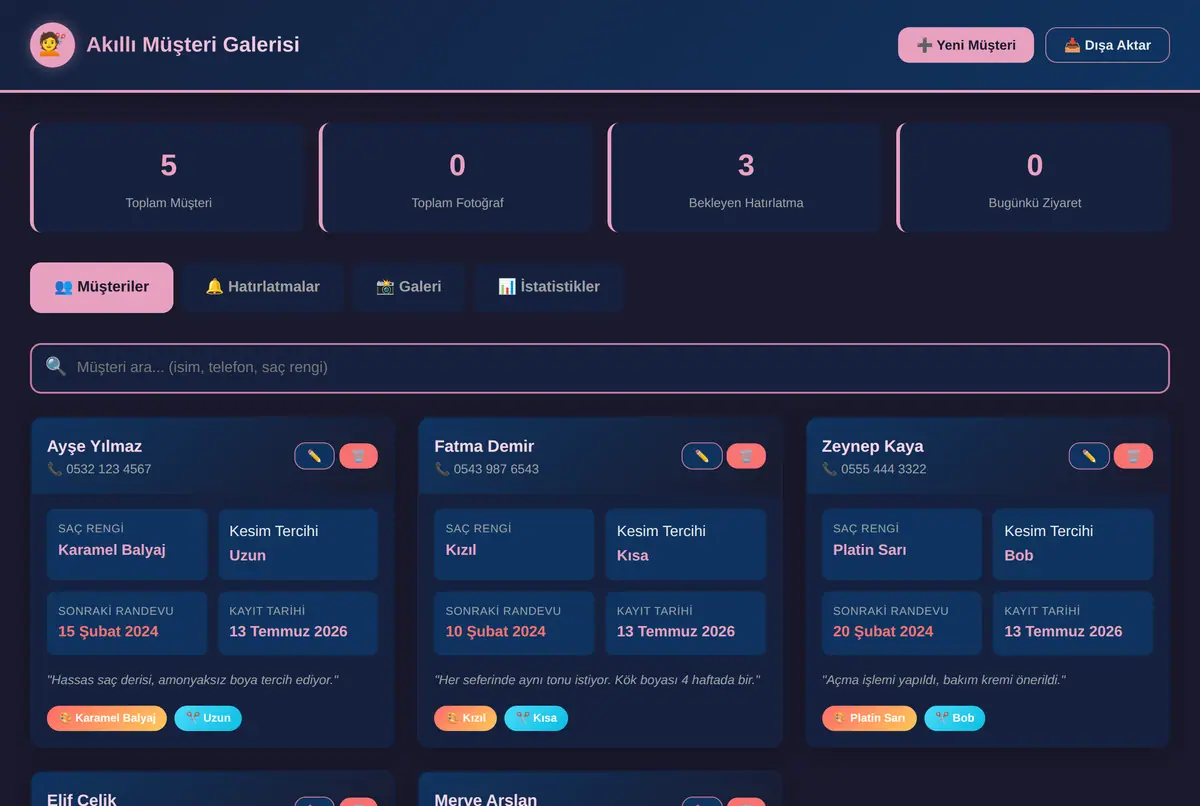Click the Bugünkü Ziyaret stat card
1200x806 pixels.
[1034, 178]
